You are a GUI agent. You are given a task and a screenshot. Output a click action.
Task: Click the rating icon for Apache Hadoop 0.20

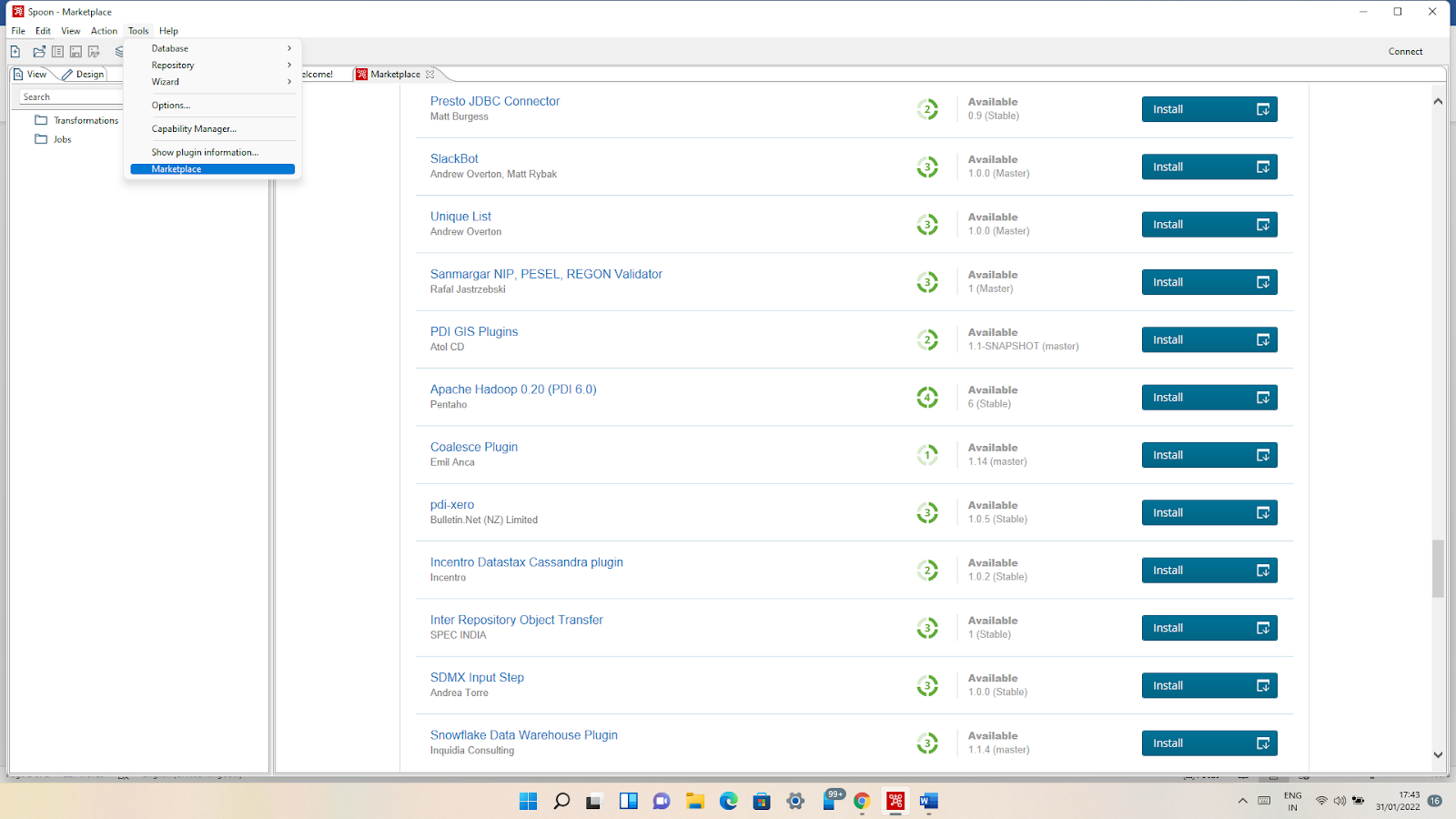coord(927,398)
